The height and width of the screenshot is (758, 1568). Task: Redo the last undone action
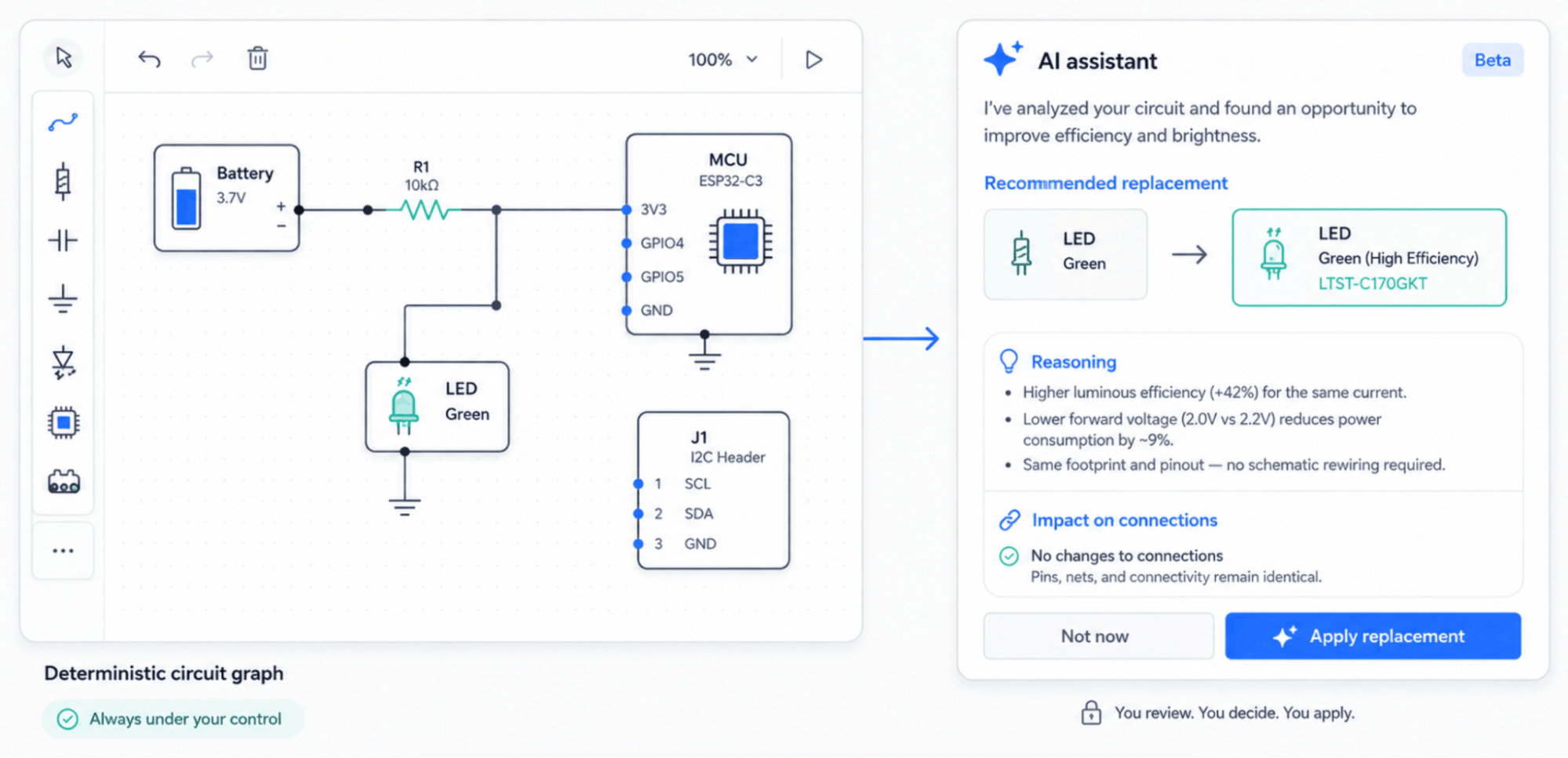coord(202,59)
